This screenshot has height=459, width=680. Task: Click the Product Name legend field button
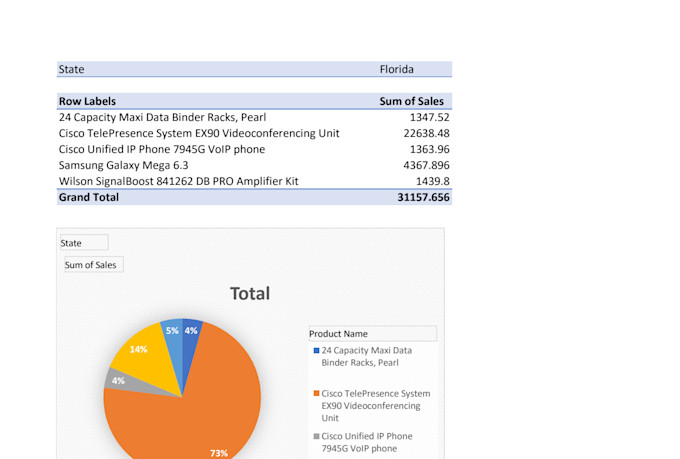click(373, 334)
